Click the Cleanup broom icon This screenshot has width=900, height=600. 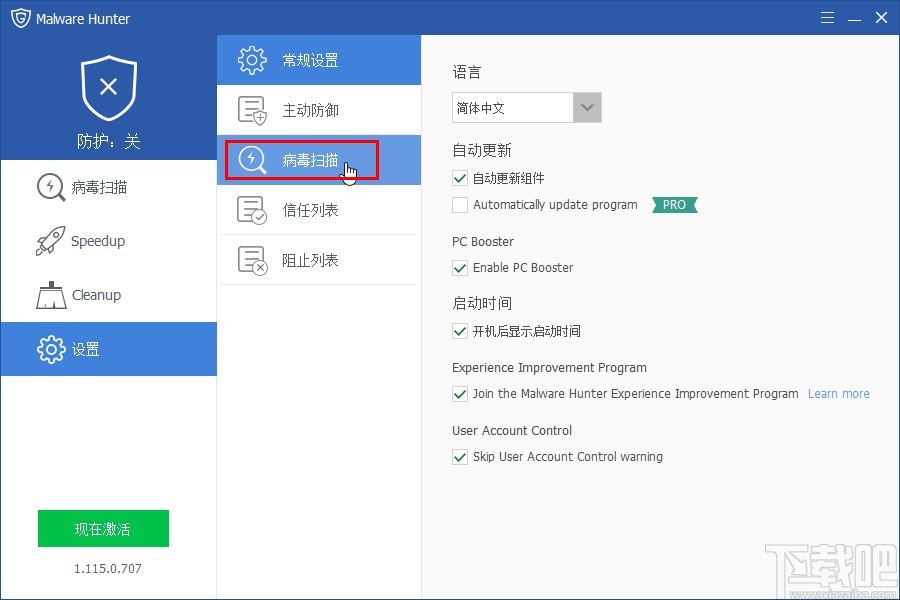click(49, 294)
